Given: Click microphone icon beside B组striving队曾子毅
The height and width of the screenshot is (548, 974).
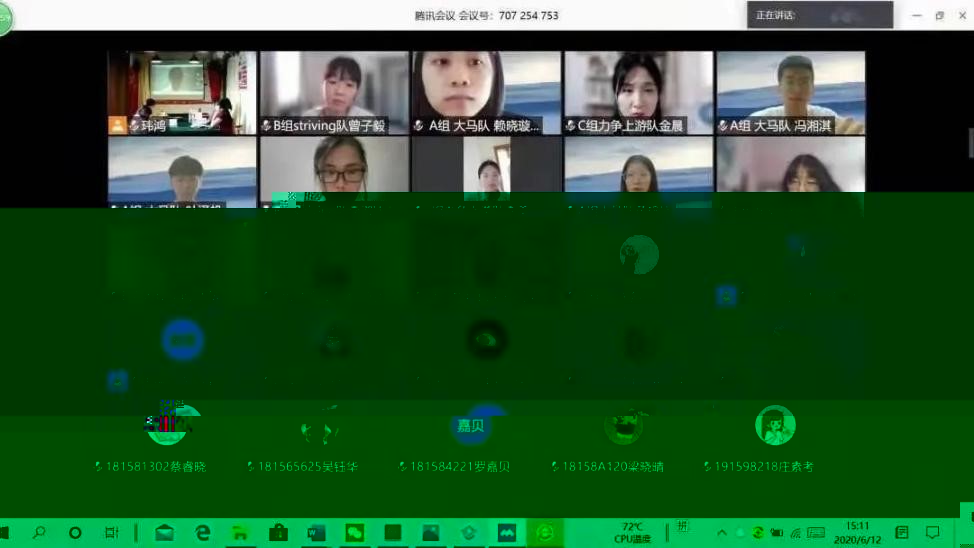Looking at the screenshot, I should tap(266, 126).
